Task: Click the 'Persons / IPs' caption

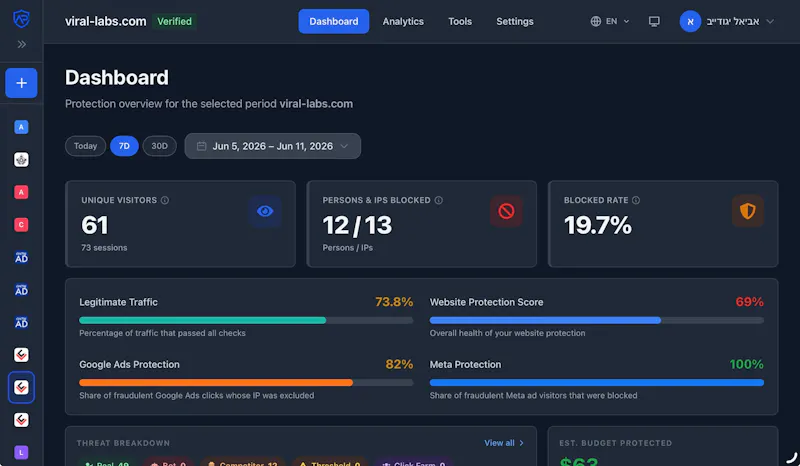Action: point(347,248)
